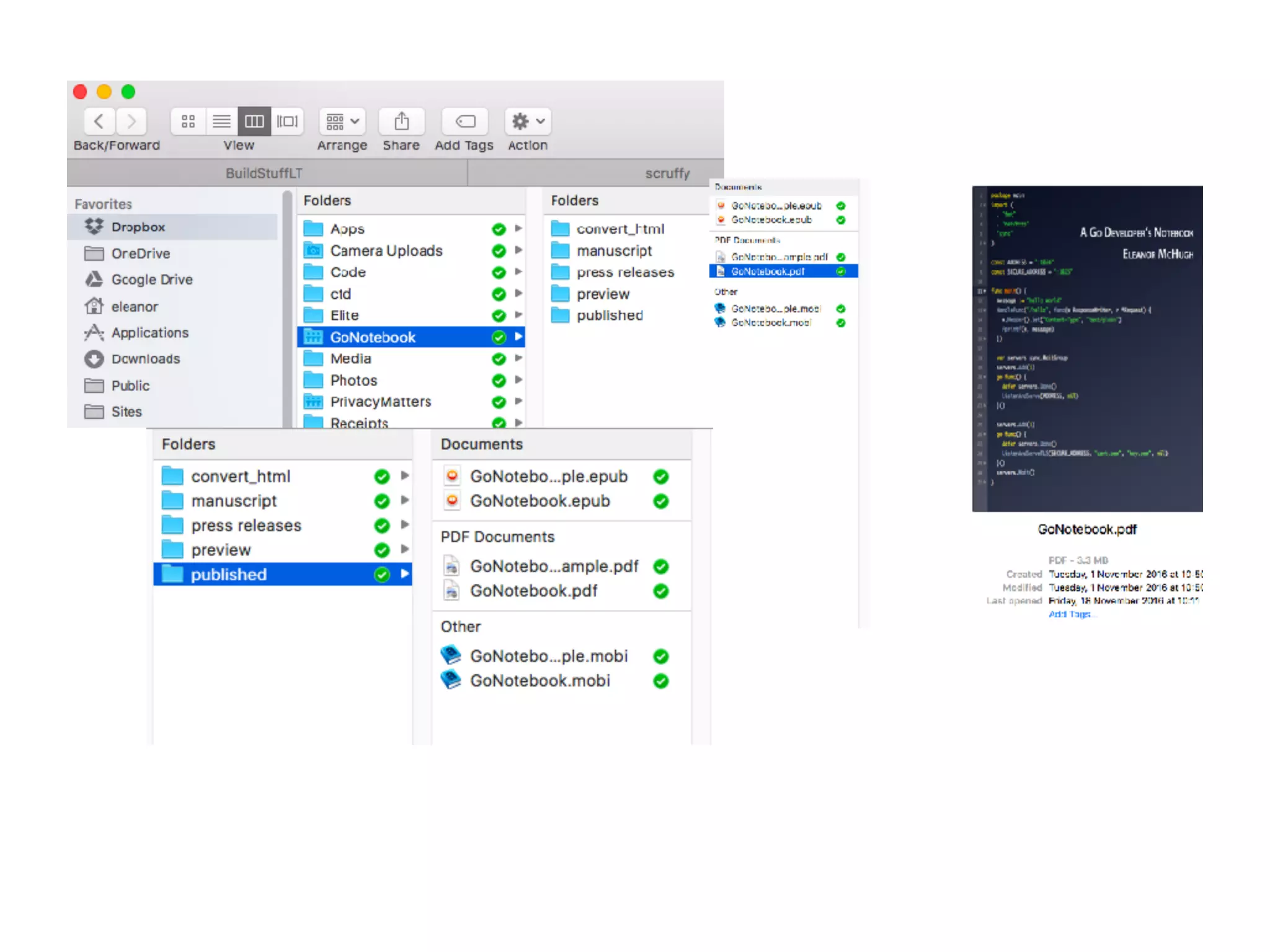Switch to icon view mode
Image resolution: width=1270 pixels, height=952 pixels.
click(x=188, y=121)
